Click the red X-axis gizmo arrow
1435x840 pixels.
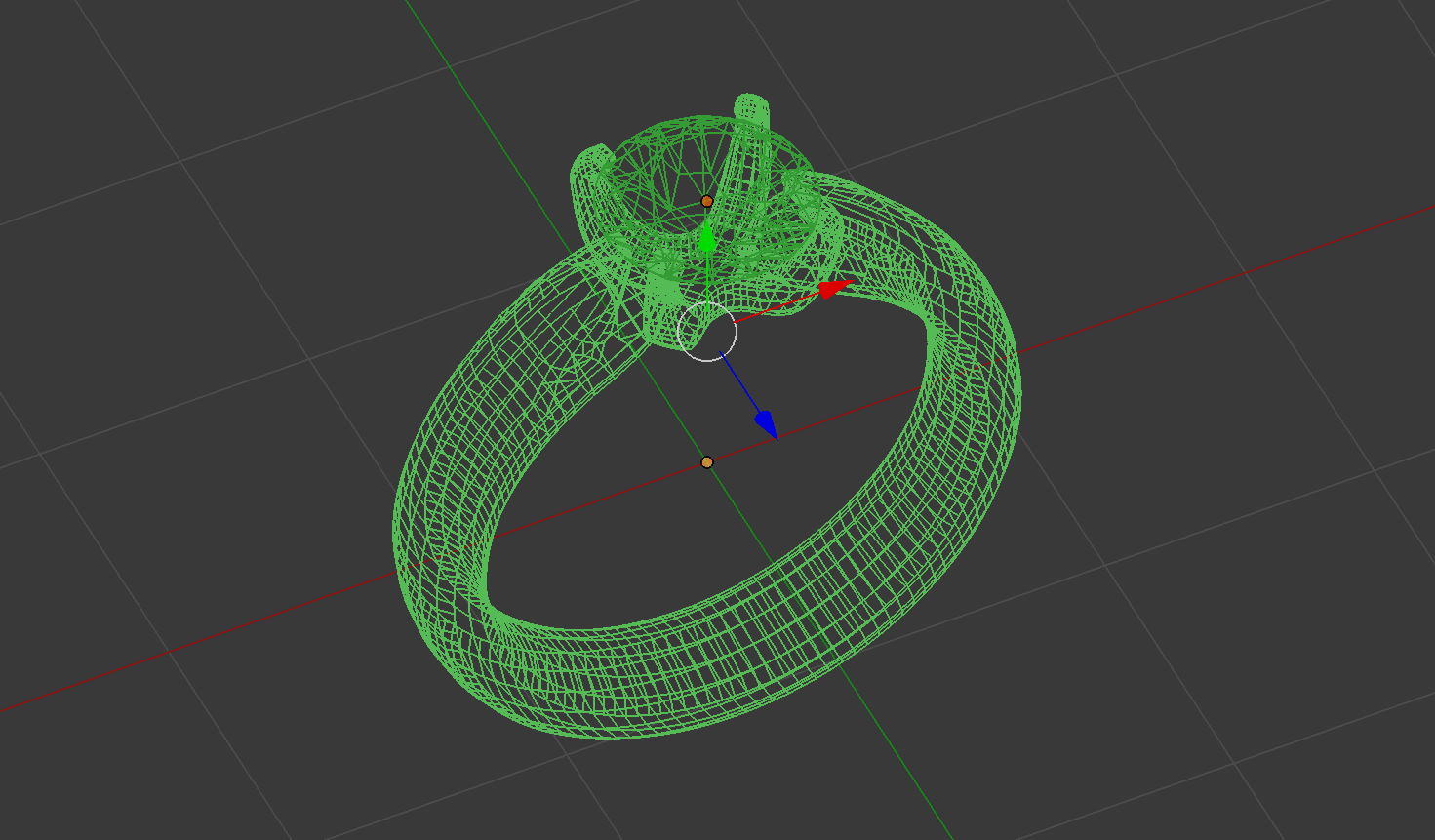[x=835, y=288]
